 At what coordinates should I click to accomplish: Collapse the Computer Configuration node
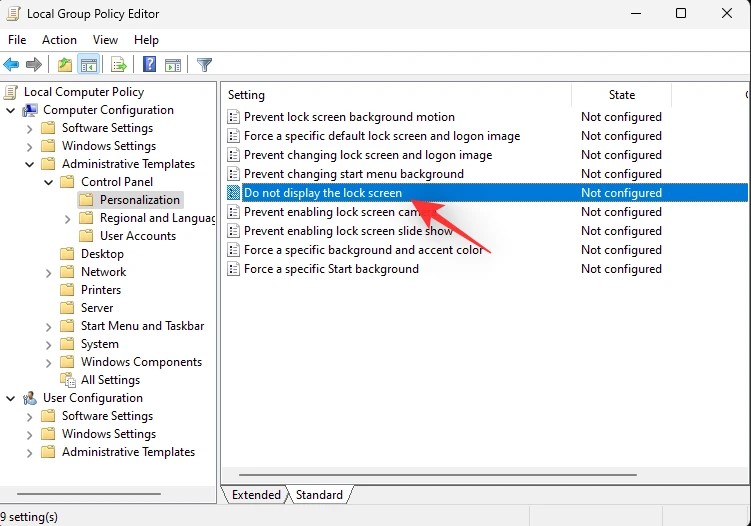tap(11, 110)
